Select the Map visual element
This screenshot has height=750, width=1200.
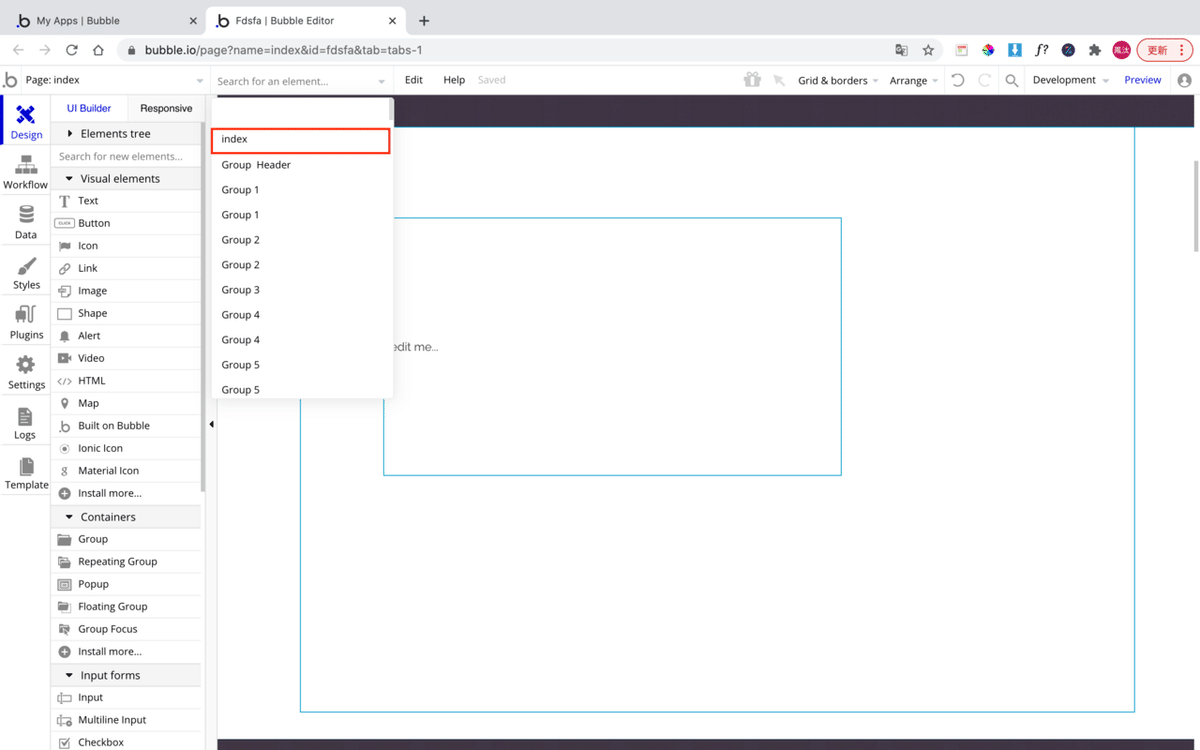pyautogui.click(x=126, y=403)
